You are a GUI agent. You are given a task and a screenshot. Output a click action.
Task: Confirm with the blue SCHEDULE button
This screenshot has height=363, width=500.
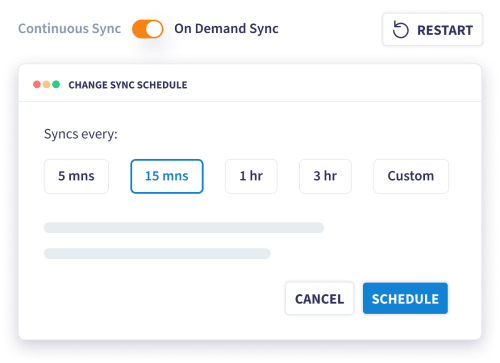click(405, 298)
